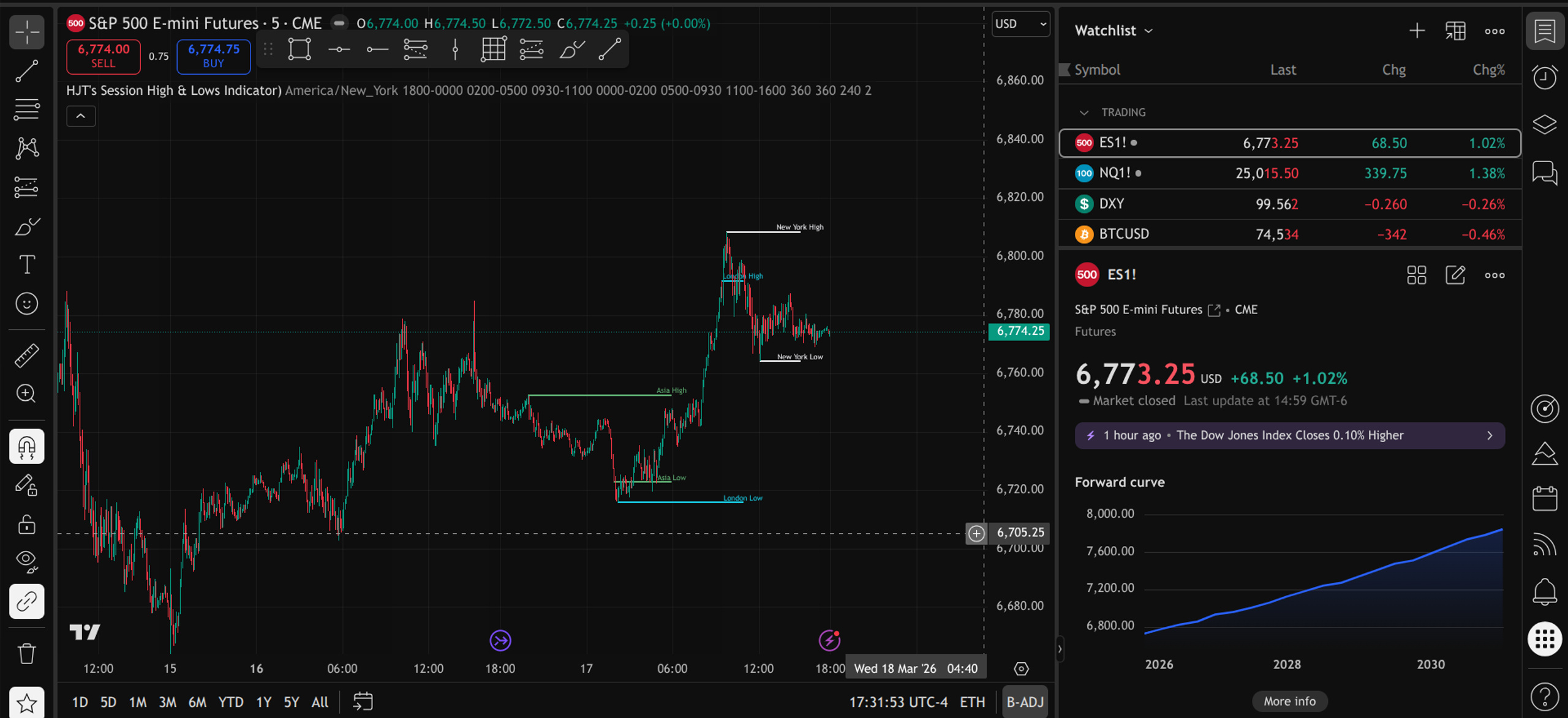Open the USD currency dropdown
Screen dimensions: 1568x718
click(x=1020, y=24)
